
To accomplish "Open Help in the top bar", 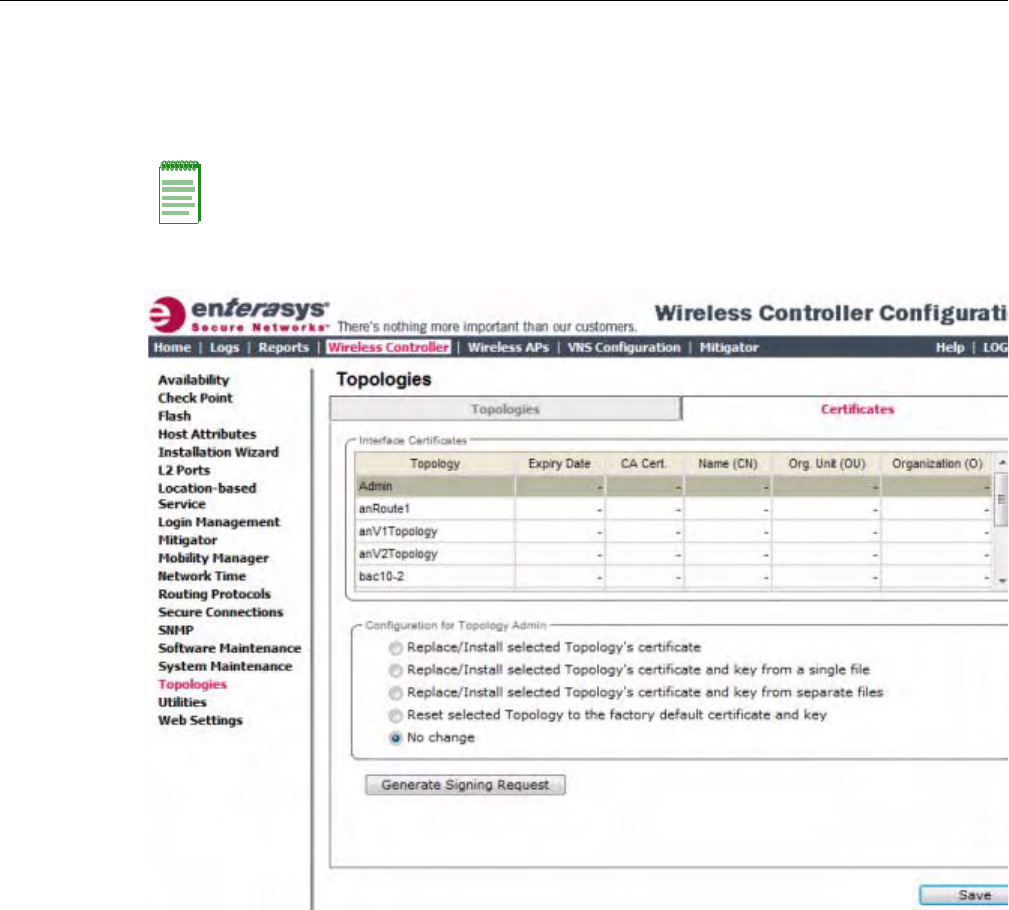I will click(x=950, y=348).
